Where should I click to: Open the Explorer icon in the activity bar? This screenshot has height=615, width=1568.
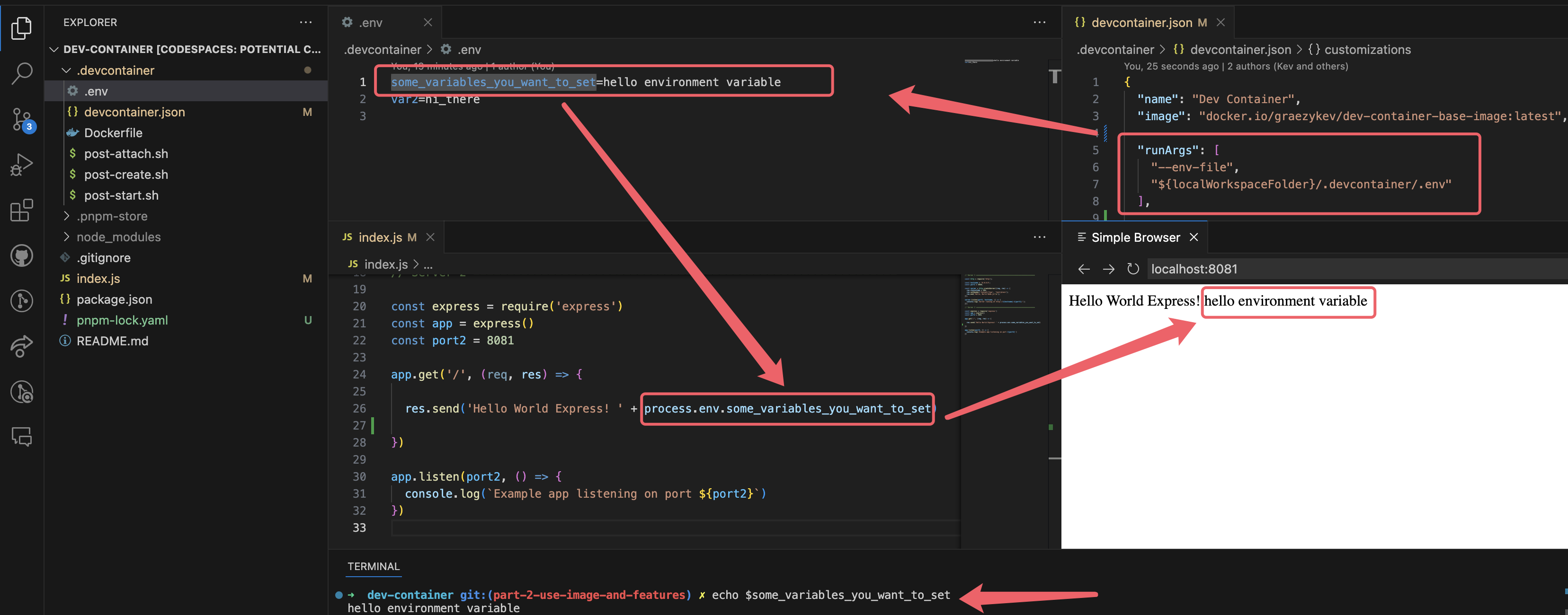(x=22, y=27)
